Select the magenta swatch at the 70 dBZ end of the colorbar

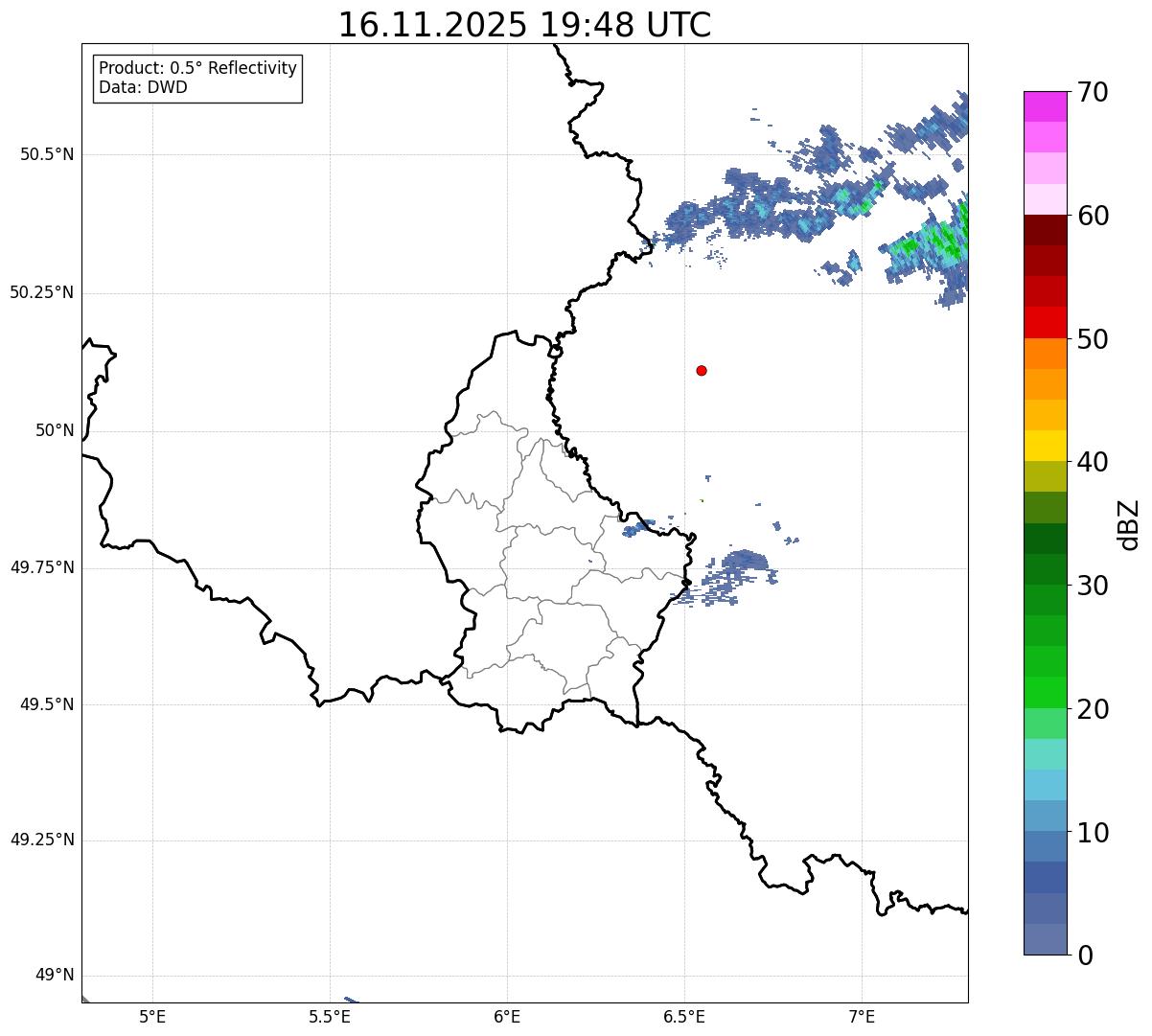pos(1046,106)
